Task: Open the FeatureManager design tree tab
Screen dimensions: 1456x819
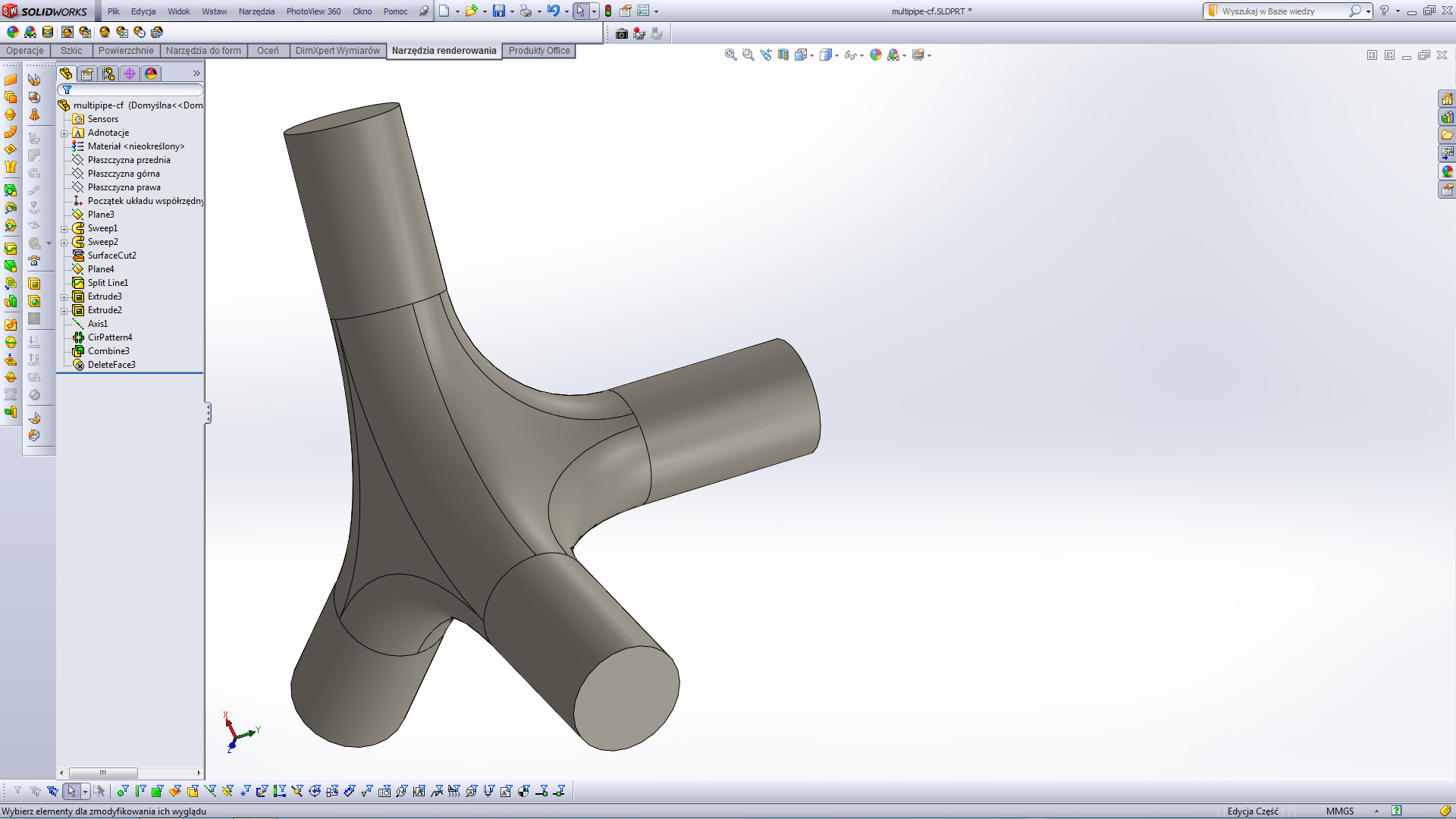Action: coord(66,74)
